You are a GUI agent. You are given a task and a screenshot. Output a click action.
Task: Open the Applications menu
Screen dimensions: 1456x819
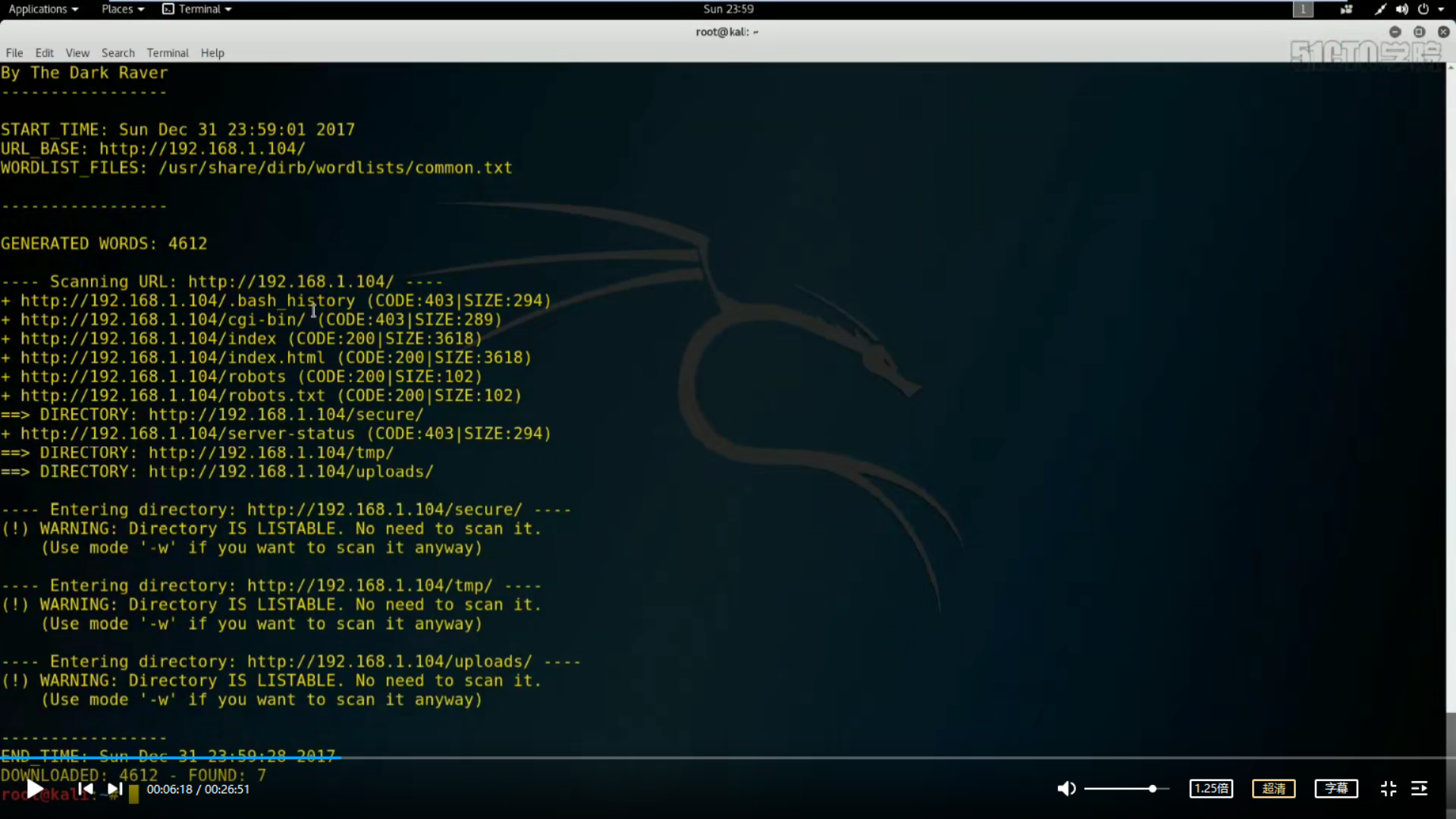[x=43, y=9]
